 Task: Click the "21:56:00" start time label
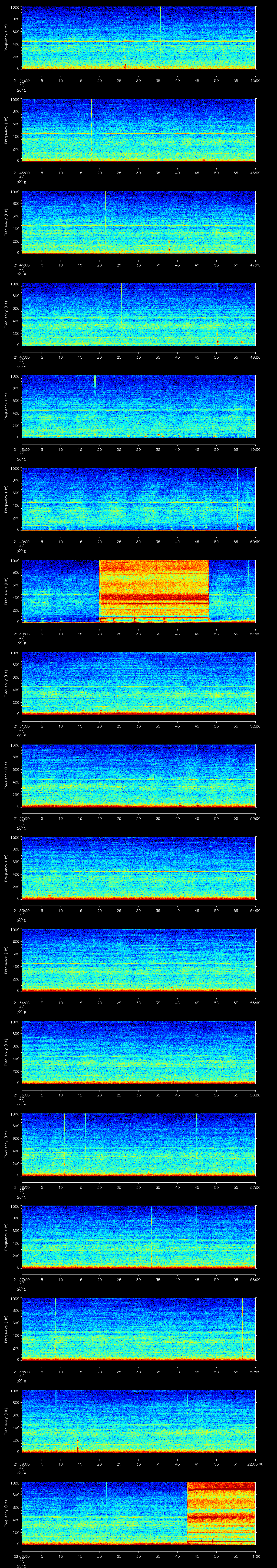pos(21,1187)
